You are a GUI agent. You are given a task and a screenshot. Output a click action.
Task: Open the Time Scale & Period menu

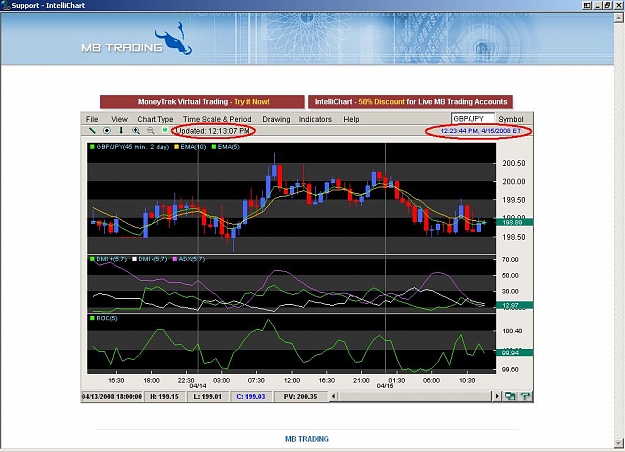pos(217,119)
